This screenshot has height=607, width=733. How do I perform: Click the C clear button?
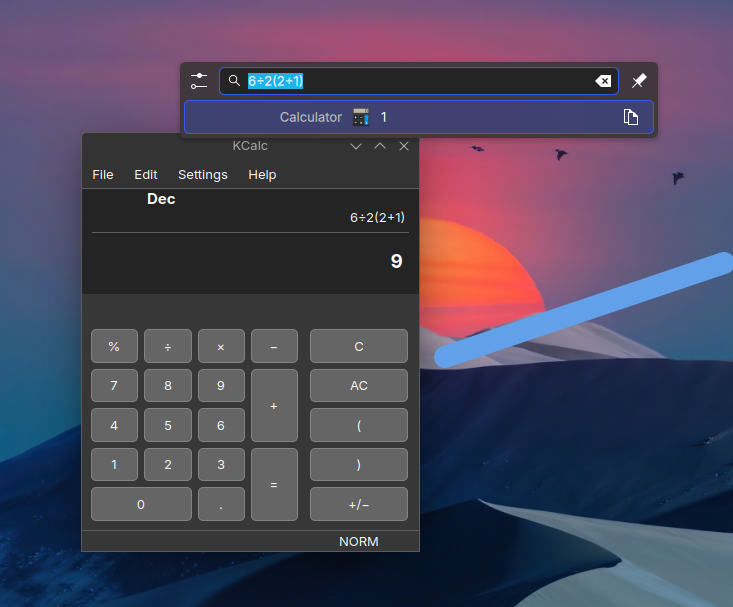tap(359, 346)
